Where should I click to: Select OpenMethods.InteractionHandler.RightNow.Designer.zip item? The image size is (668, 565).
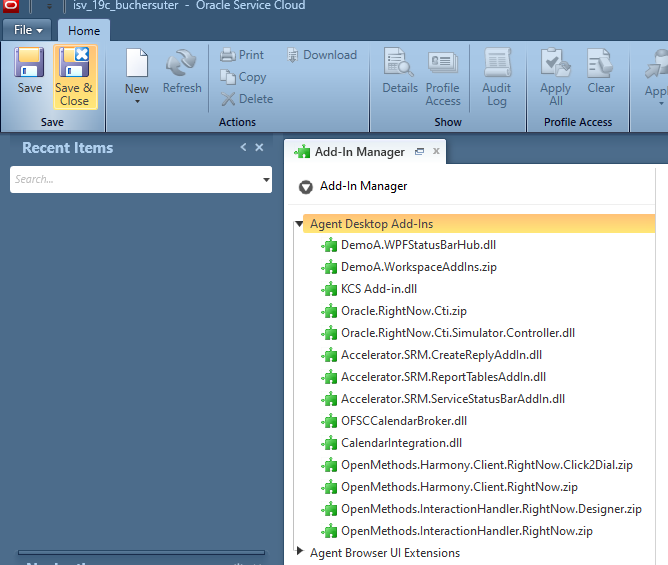491,509
